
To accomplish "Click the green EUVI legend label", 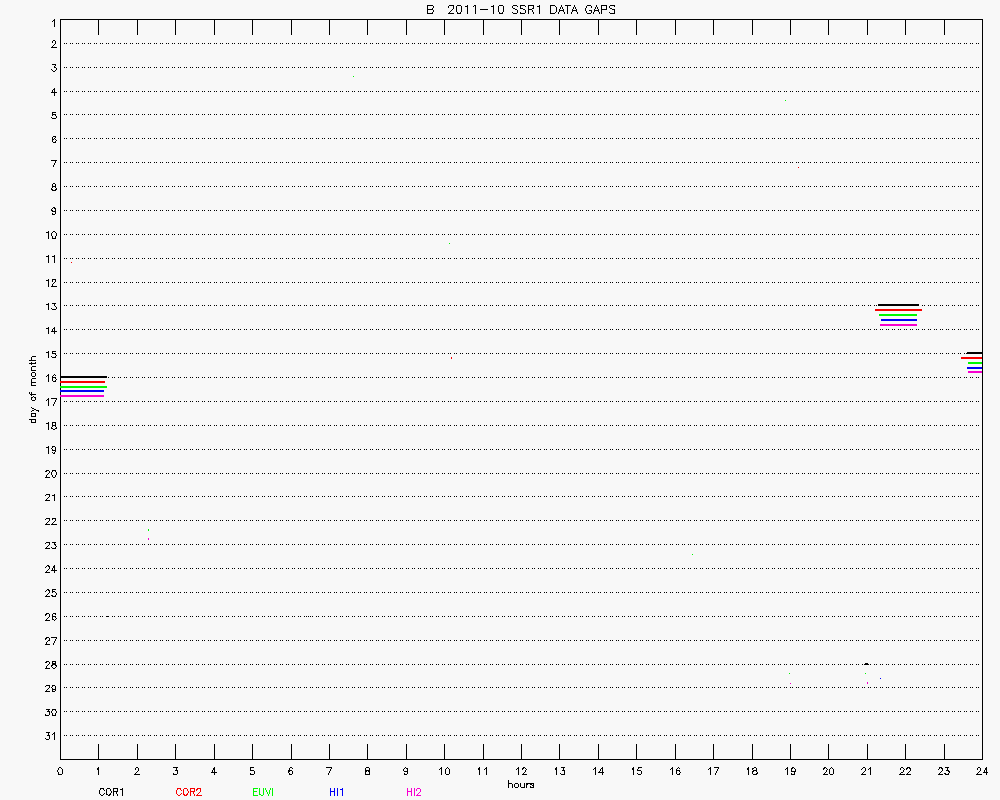I will click(264, 792).
